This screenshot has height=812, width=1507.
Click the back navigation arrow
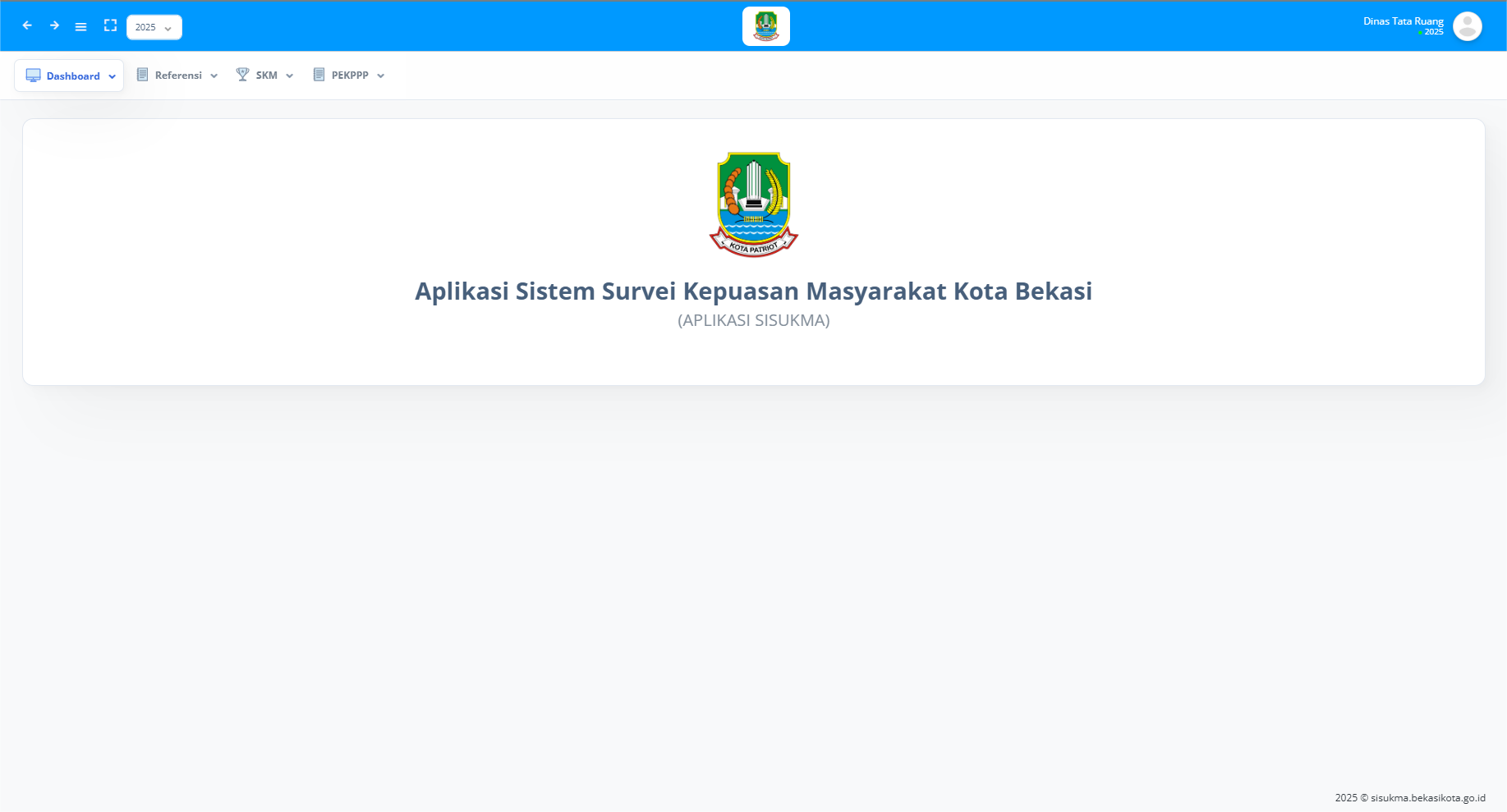[x=27, y=25]
